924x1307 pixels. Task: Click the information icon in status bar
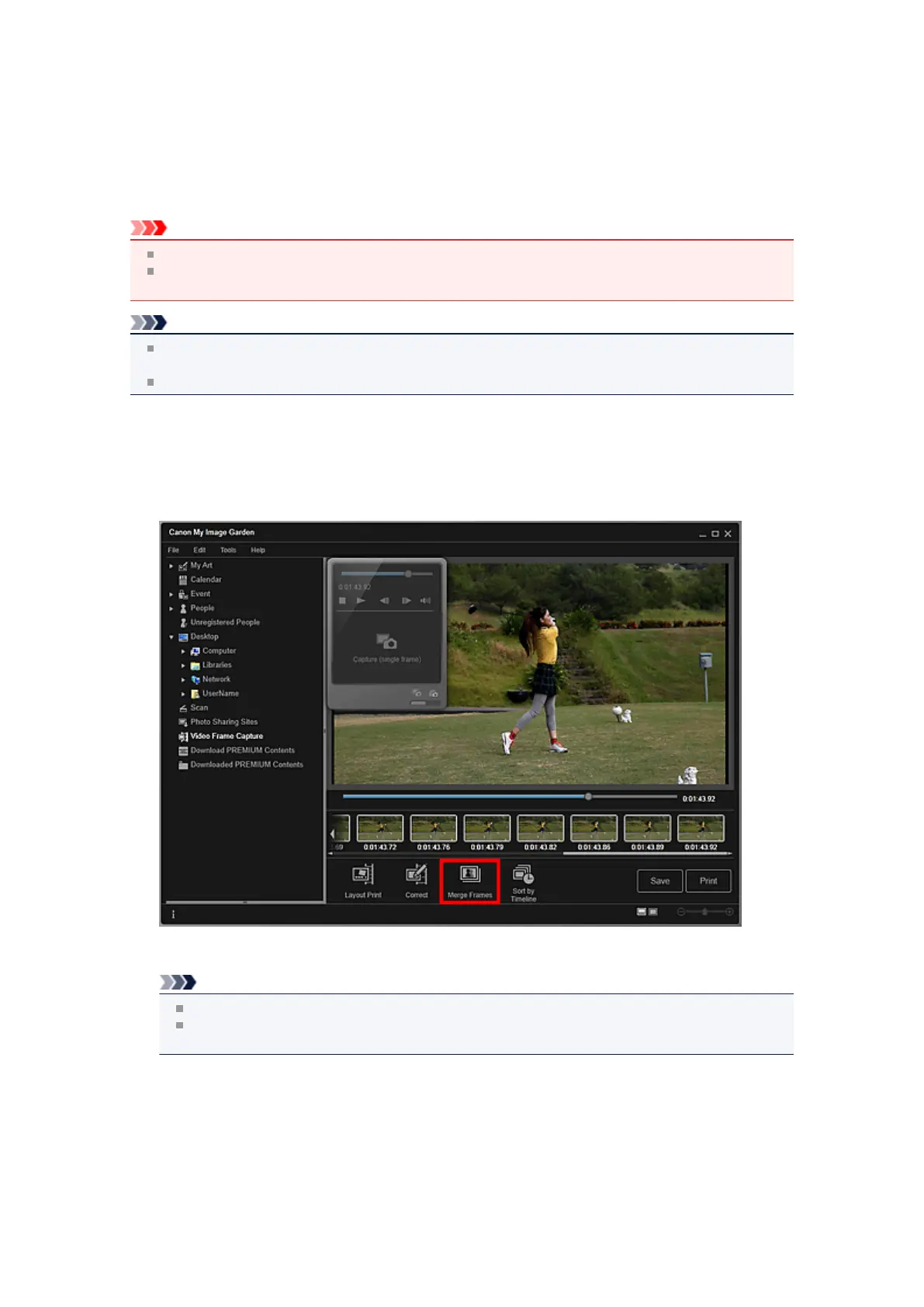pos(173,914)
